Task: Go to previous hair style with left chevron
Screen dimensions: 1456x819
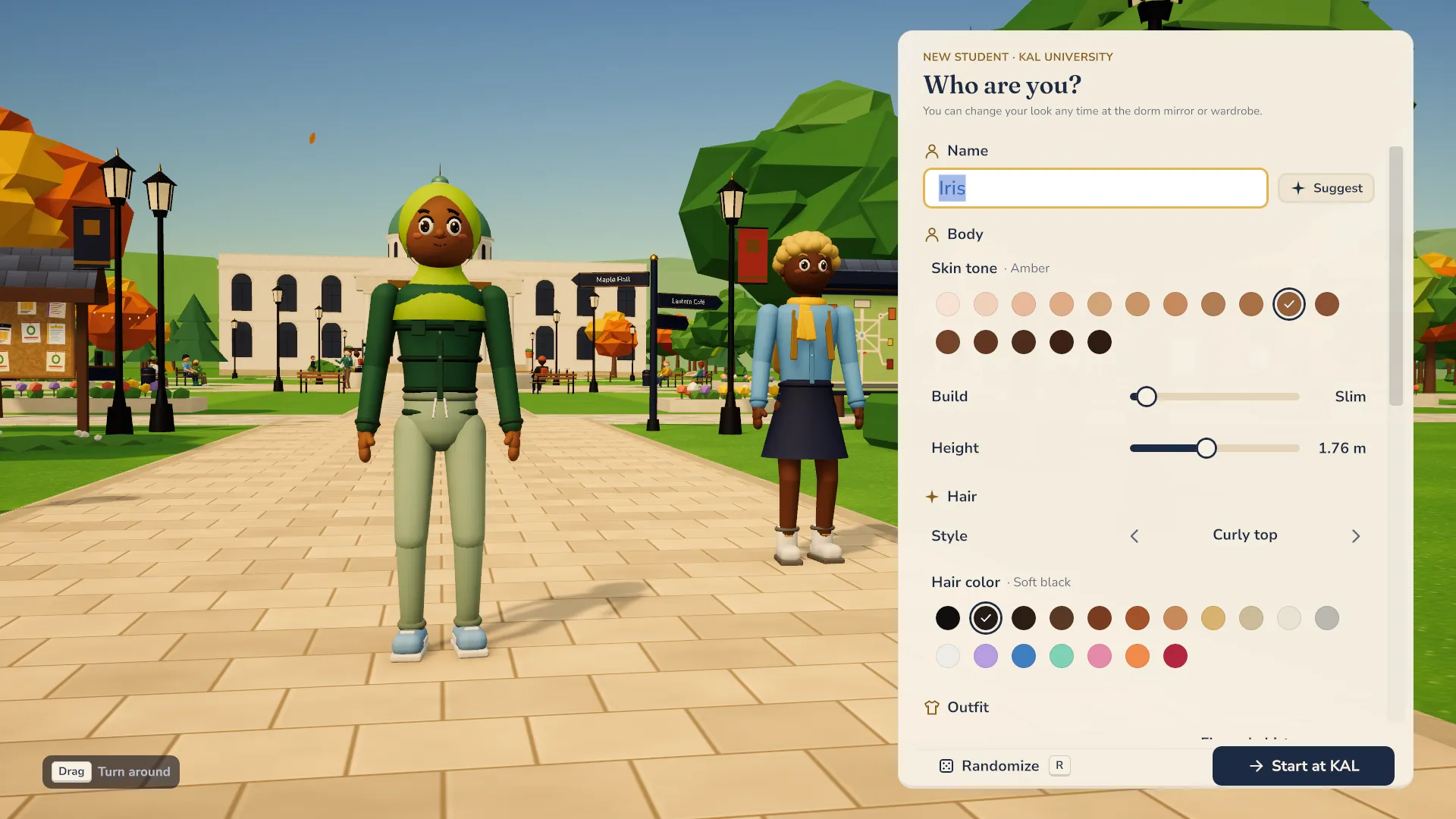Action: 1134,536
